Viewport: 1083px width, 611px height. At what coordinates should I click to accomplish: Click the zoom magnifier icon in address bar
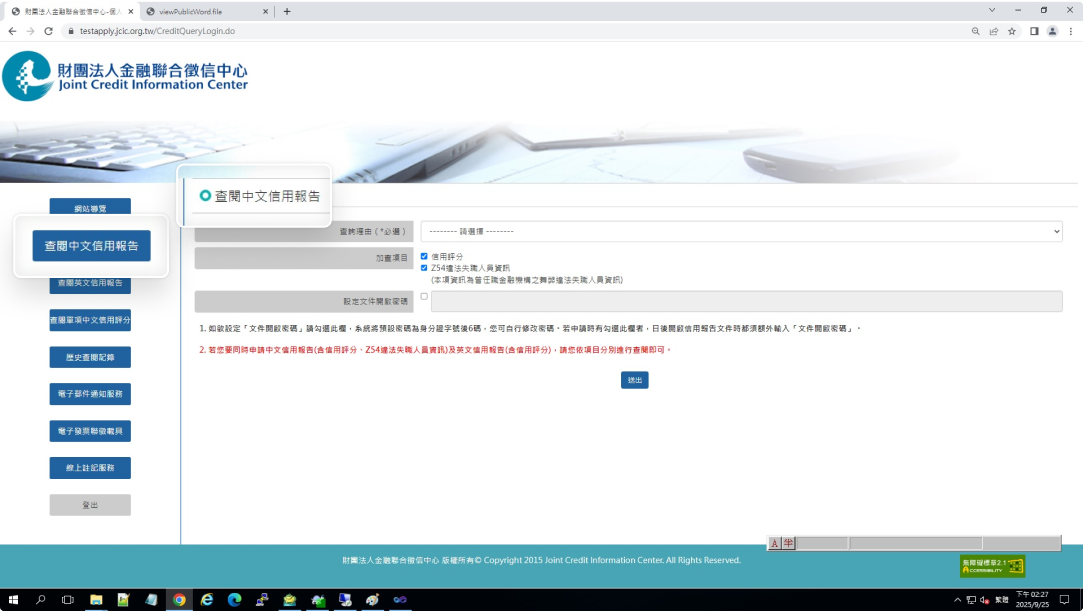[x=975, y=31]
